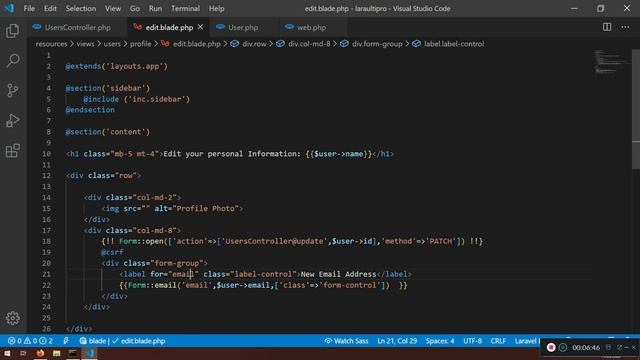Open the View menu

click(113, 9)
